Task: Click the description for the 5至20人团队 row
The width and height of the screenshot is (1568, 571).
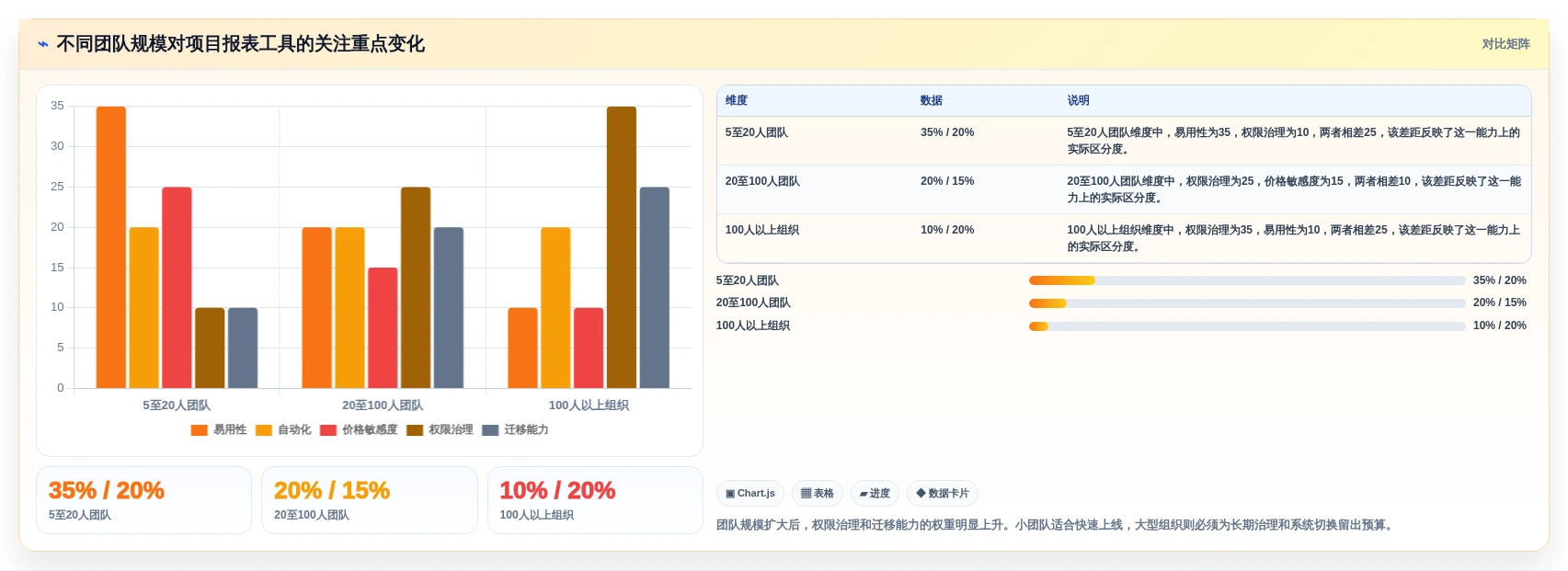Action: 1293,141
